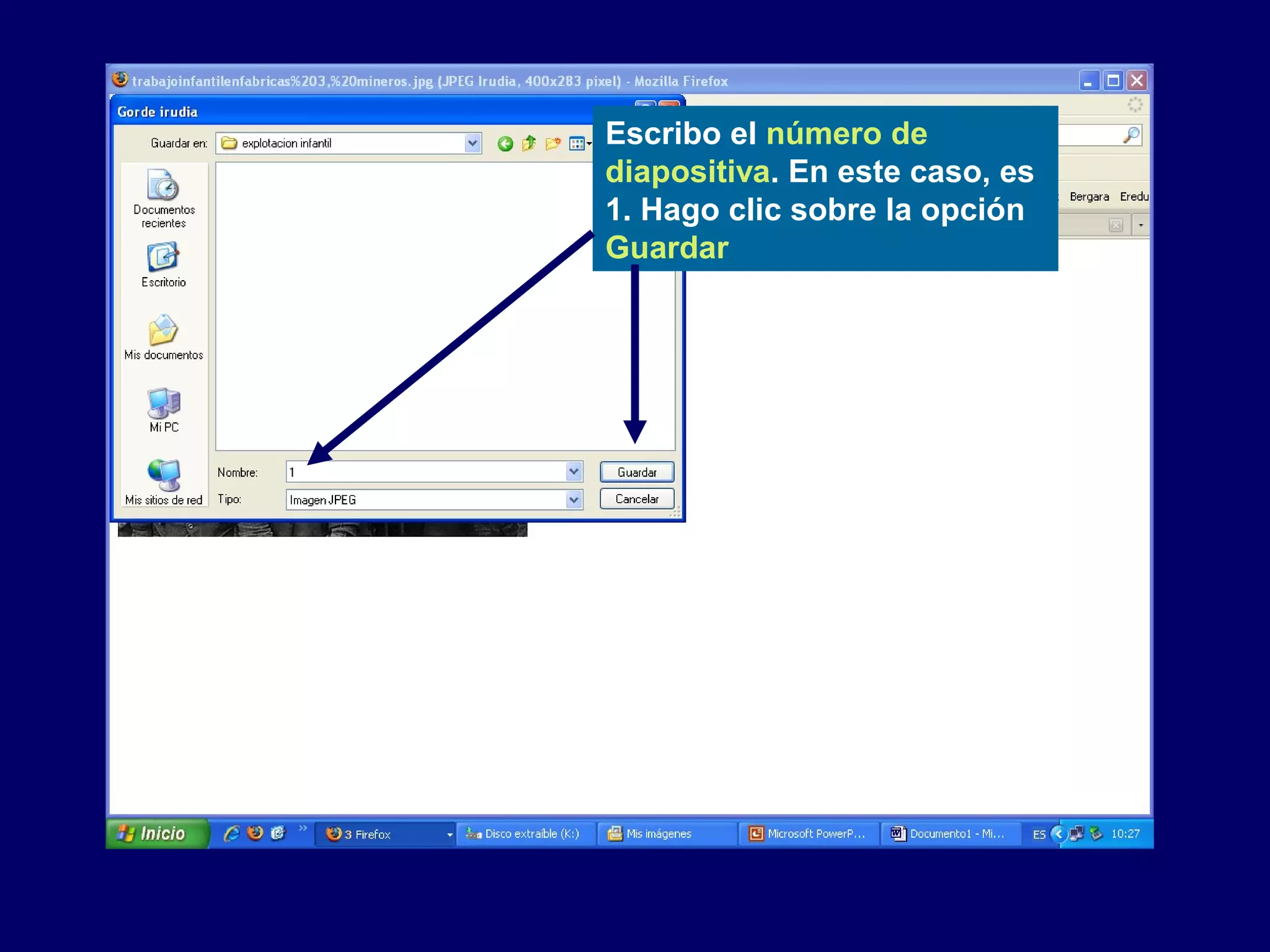Click the Cancelar button
Image resolution: width=1270 pixels, height=952 pixels.
click(x=637, y=499)
